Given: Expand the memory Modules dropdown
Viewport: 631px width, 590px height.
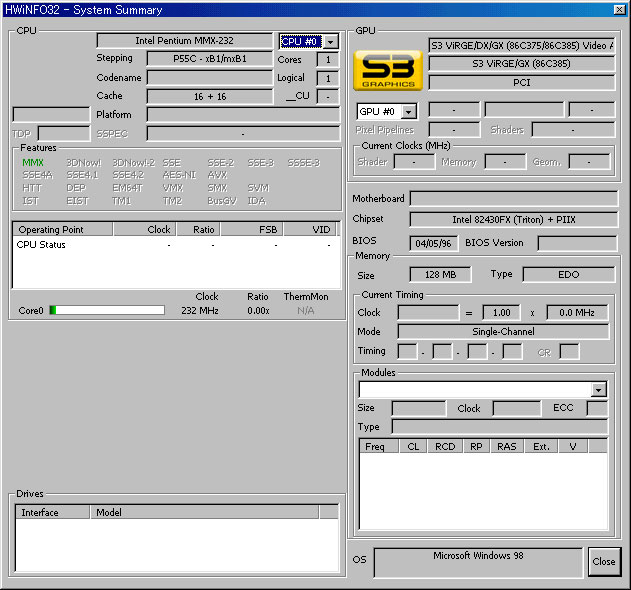Looking at the screenshot, I should tap(598, 390).
